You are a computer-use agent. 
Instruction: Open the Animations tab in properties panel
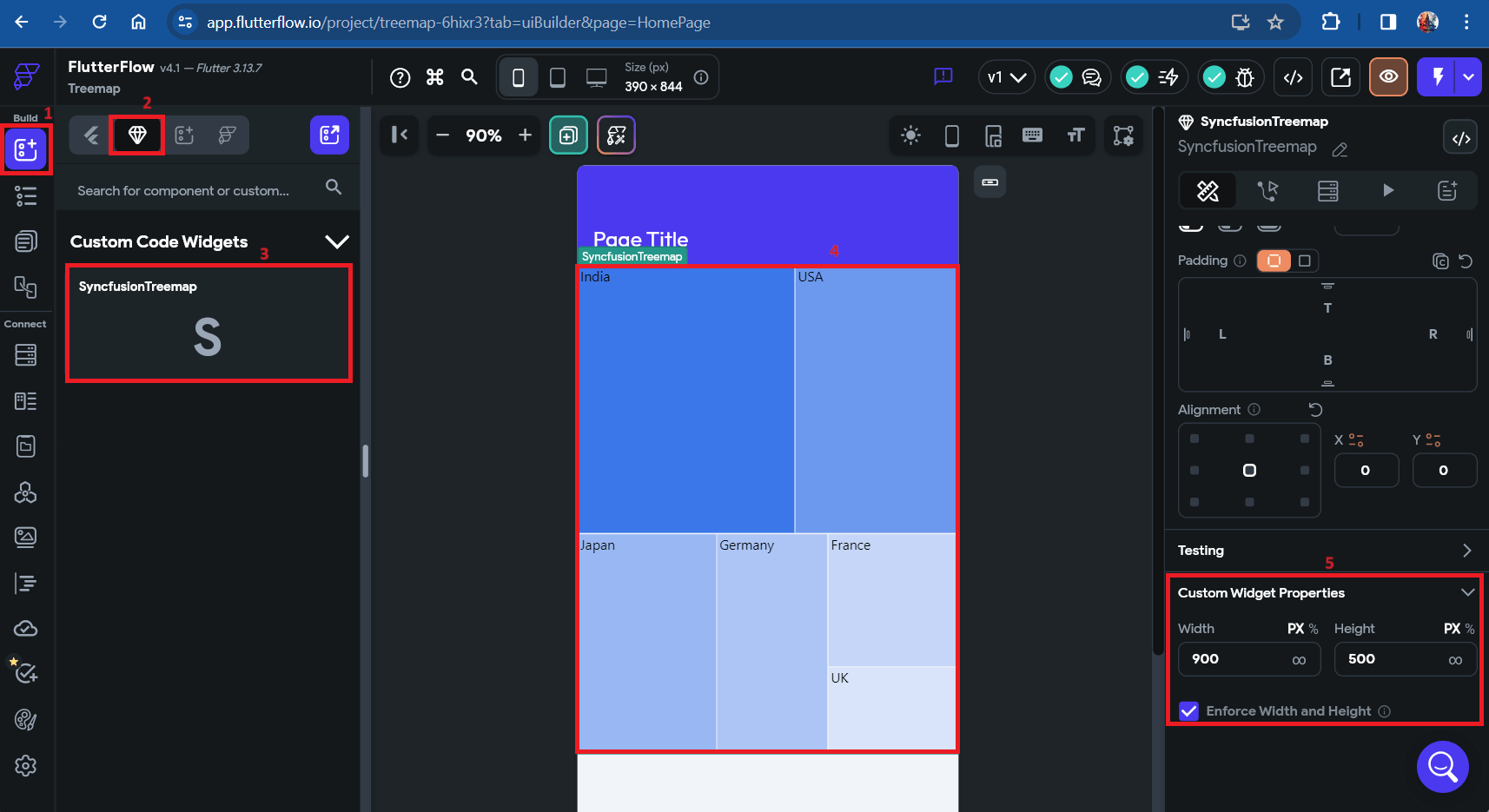(x=1388, y=191)
